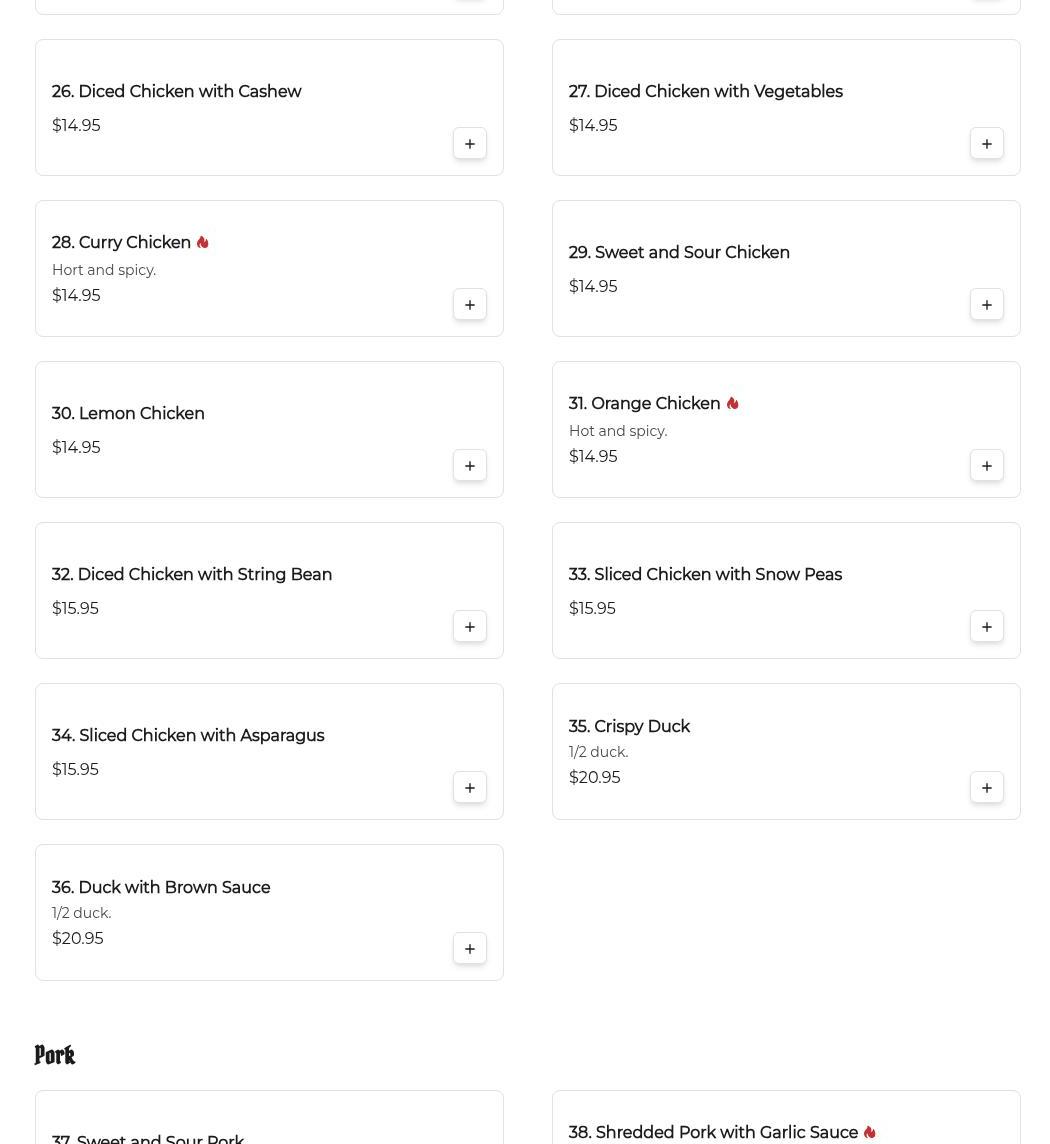Tap plus icon on Lemon Chicken
Viewport: 1050px width, 1144px height.
tap(469, 465)
